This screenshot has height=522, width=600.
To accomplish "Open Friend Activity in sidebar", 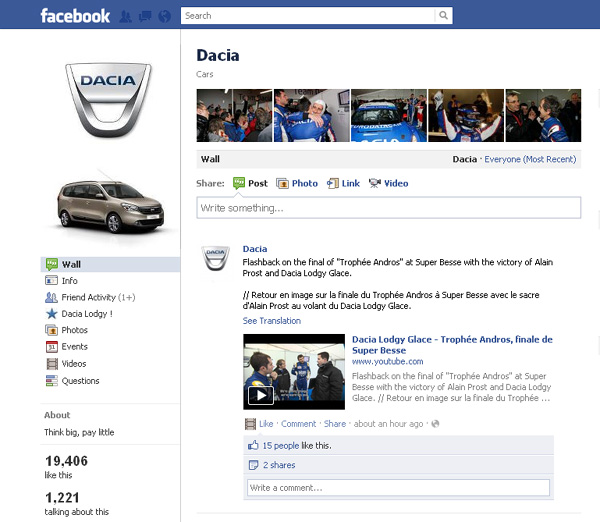I will click(x=90, y=297).
